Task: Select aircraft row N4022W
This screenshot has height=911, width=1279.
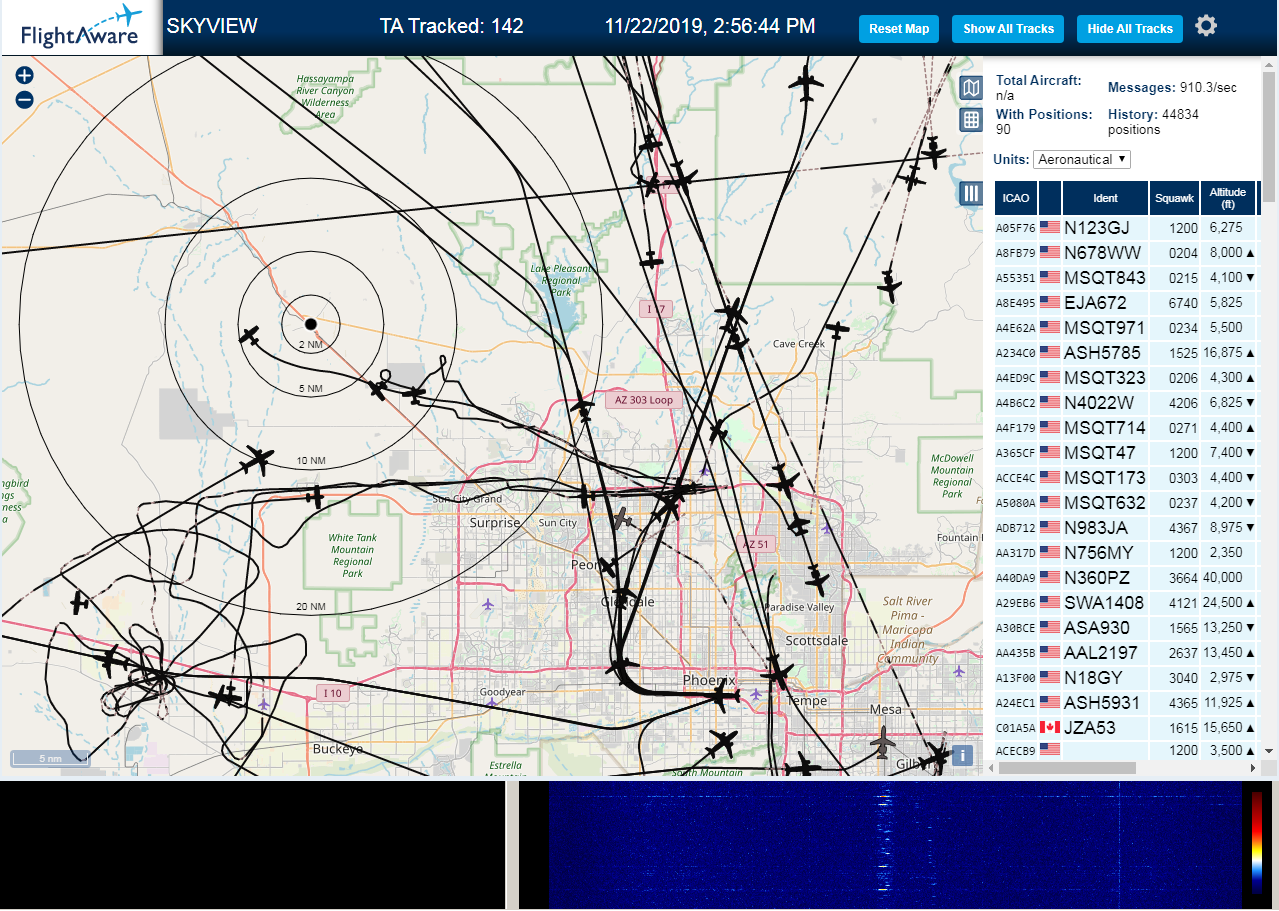Action: point(1127,402)
